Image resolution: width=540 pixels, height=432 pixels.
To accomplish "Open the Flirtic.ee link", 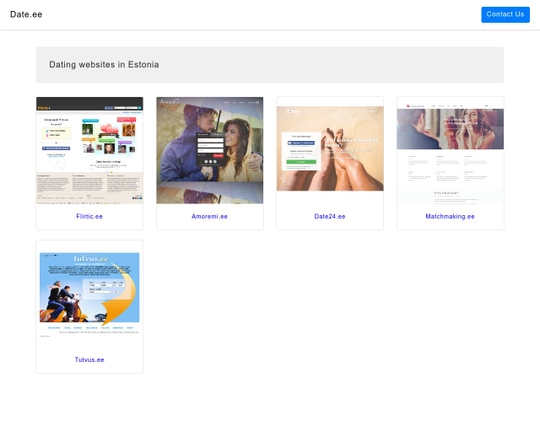I will (89, 216).
